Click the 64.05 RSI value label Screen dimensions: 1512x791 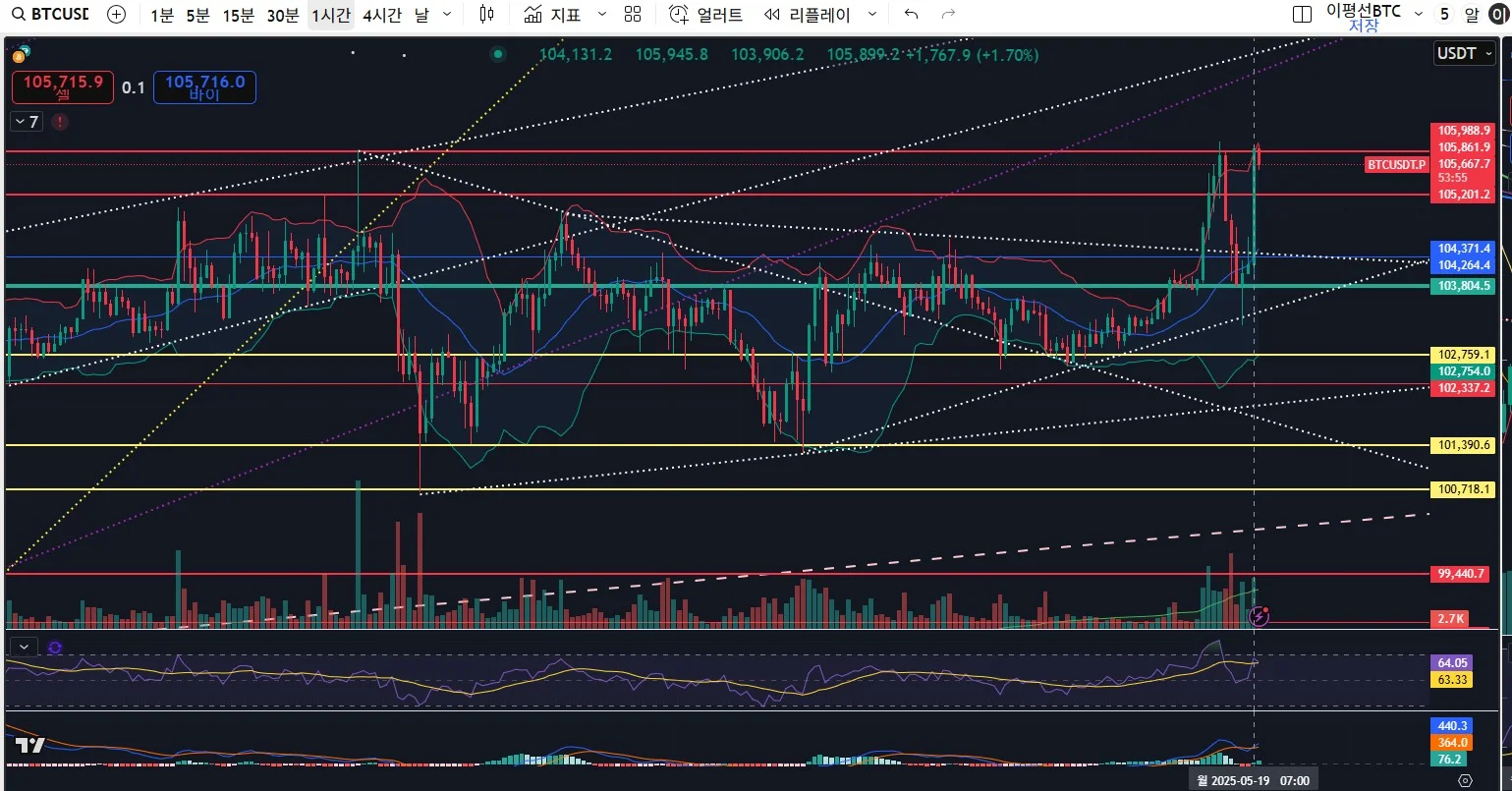1452,663
